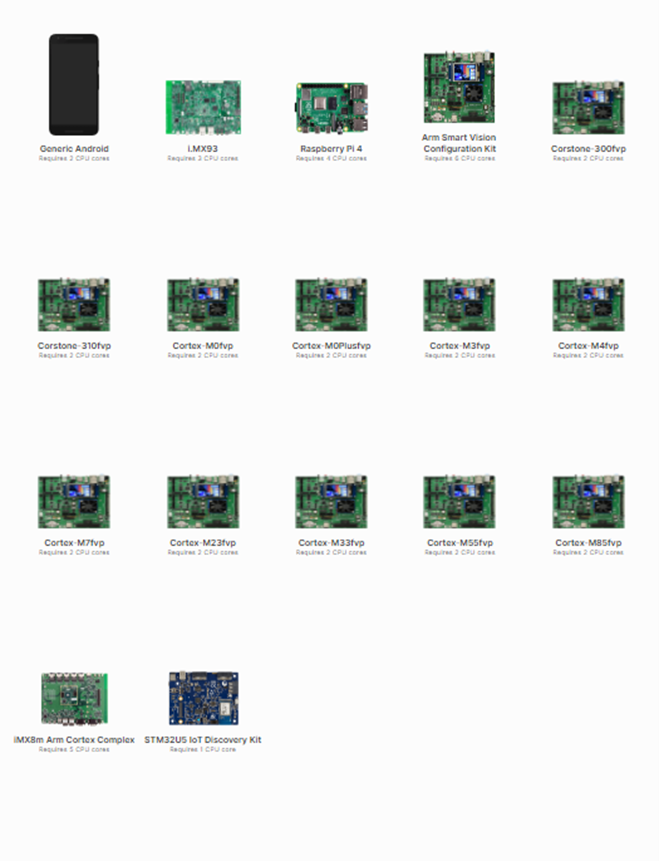Choose the iMX8m Arm Cortex Complex image

click(74, 698)
